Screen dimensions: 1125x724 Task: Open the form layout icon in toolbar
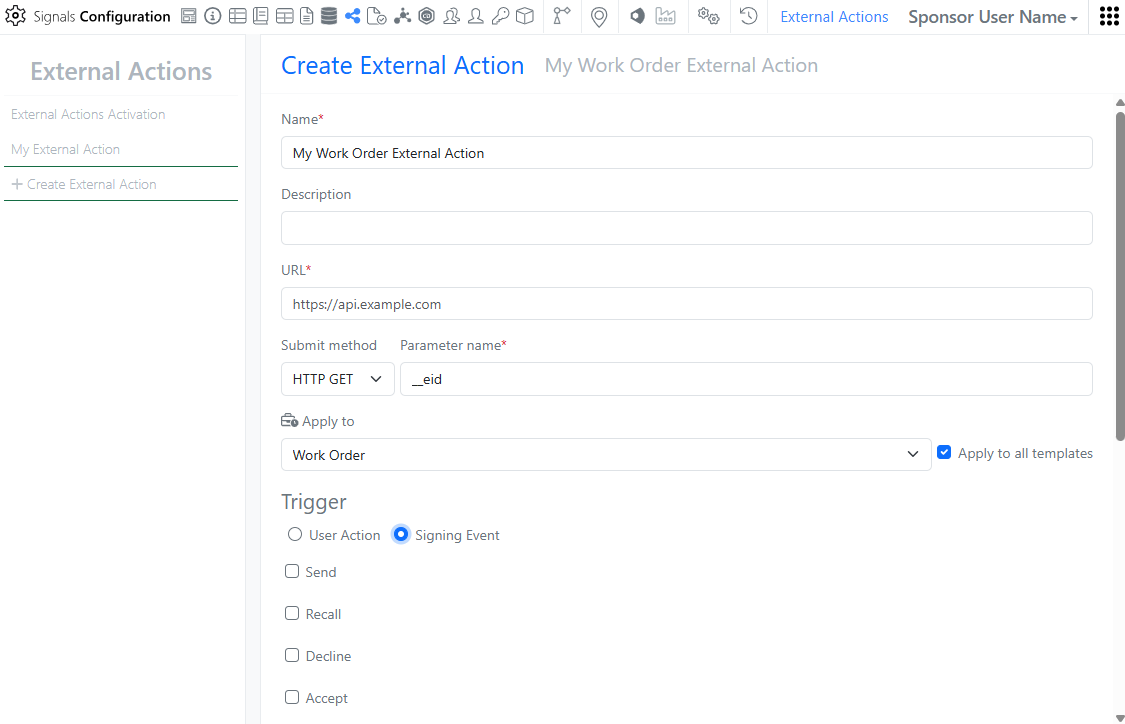pos(189,16)
